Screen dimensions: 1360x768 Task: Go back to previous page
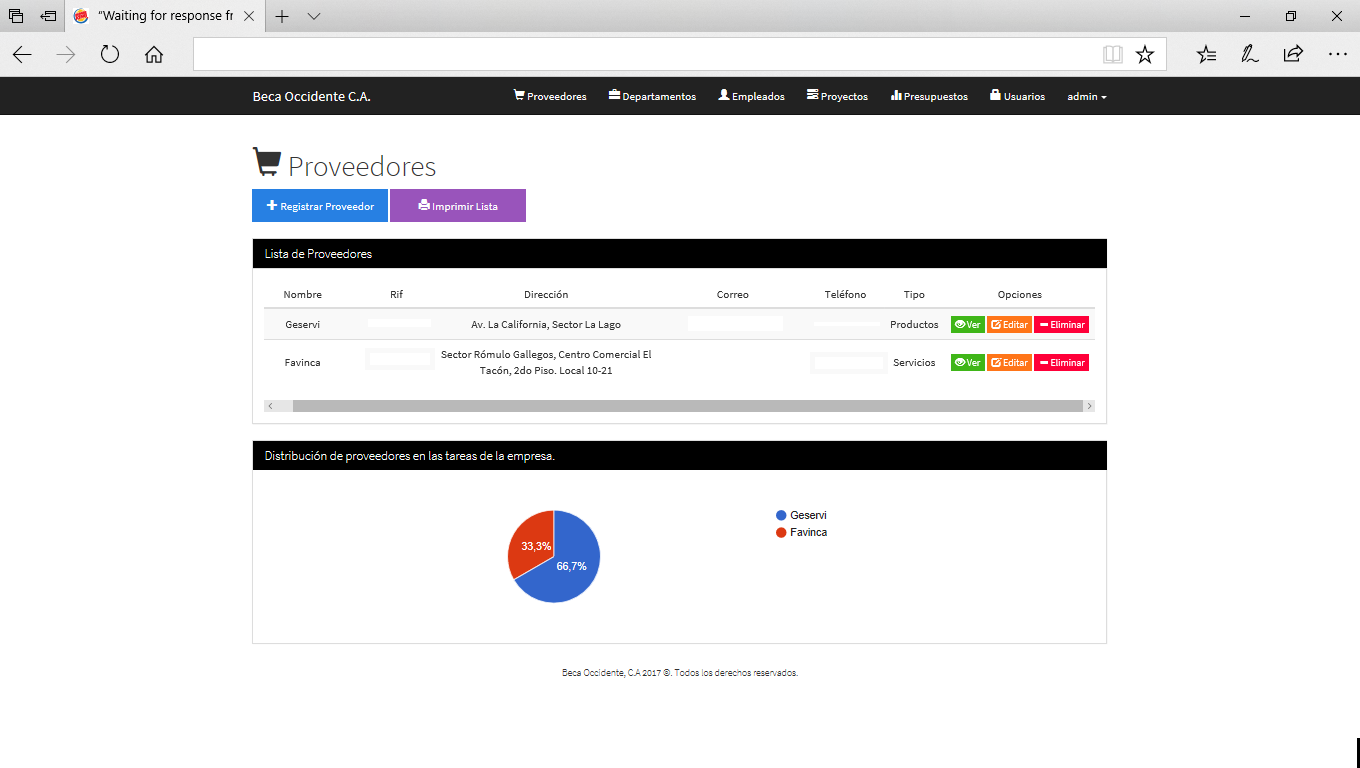(22, 55)
